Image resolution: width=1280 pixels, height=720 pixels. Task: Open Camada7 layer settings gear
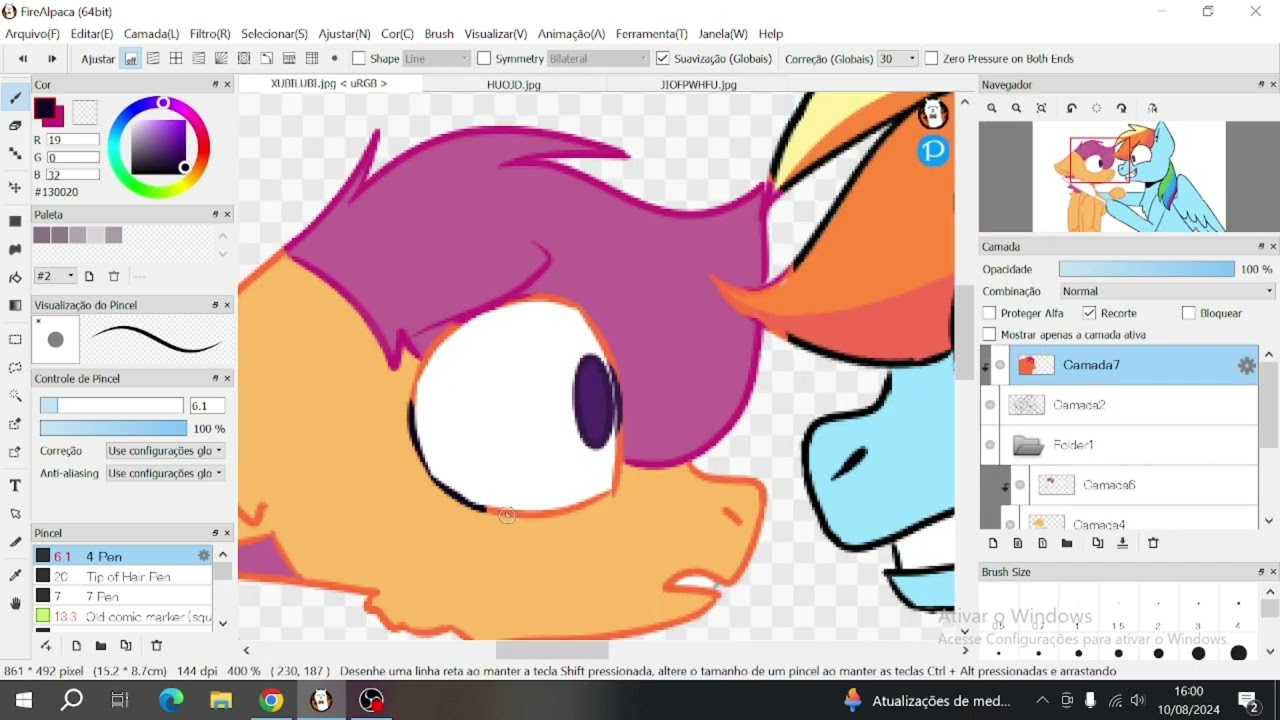point(1246,366)
